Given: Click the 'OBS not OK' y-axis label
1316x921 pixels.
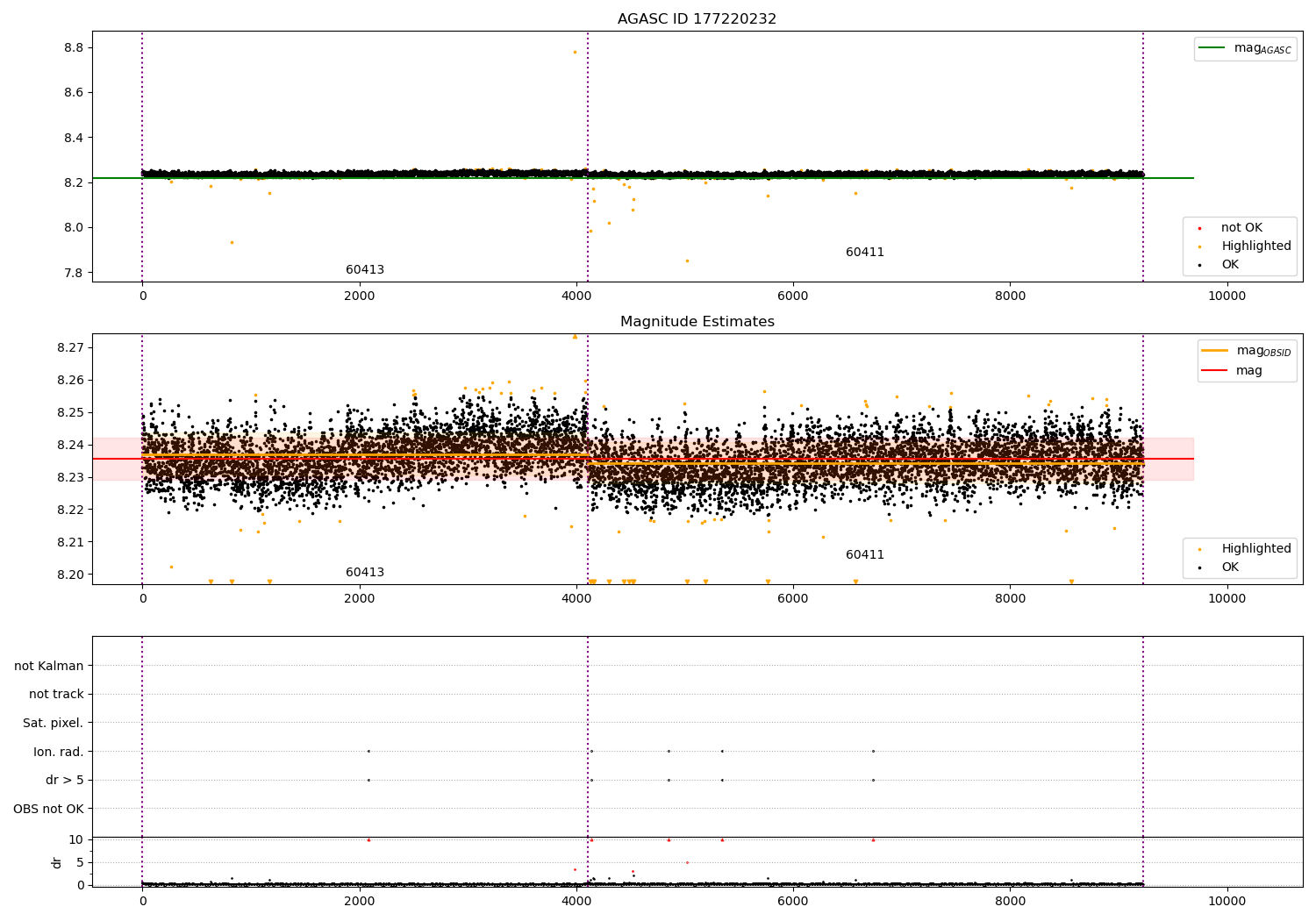Looking at the screenshot, I should (x=49, y=810).
